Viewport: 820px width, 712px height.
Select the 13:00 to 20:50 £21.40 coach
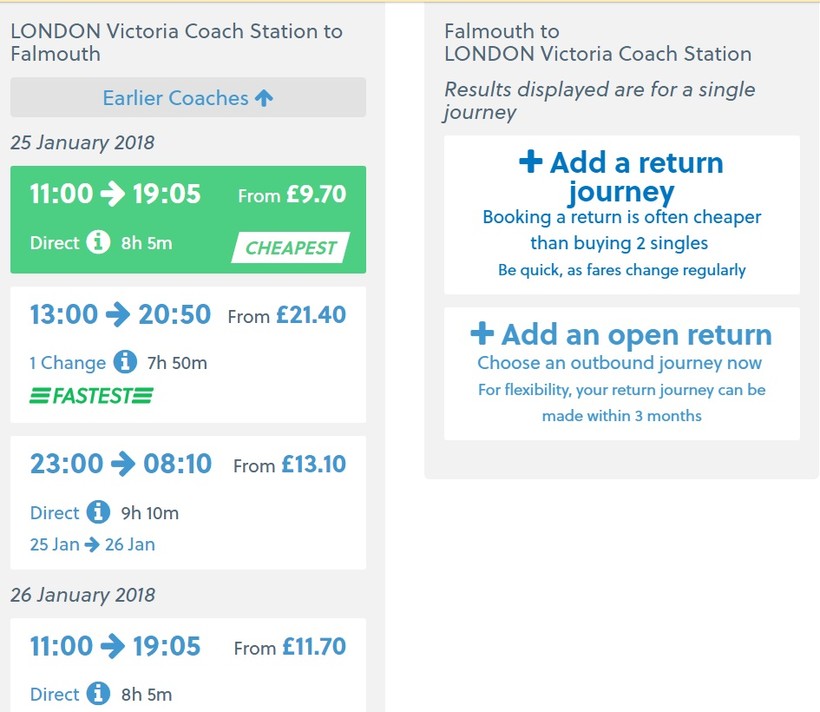tap(188, 316)
